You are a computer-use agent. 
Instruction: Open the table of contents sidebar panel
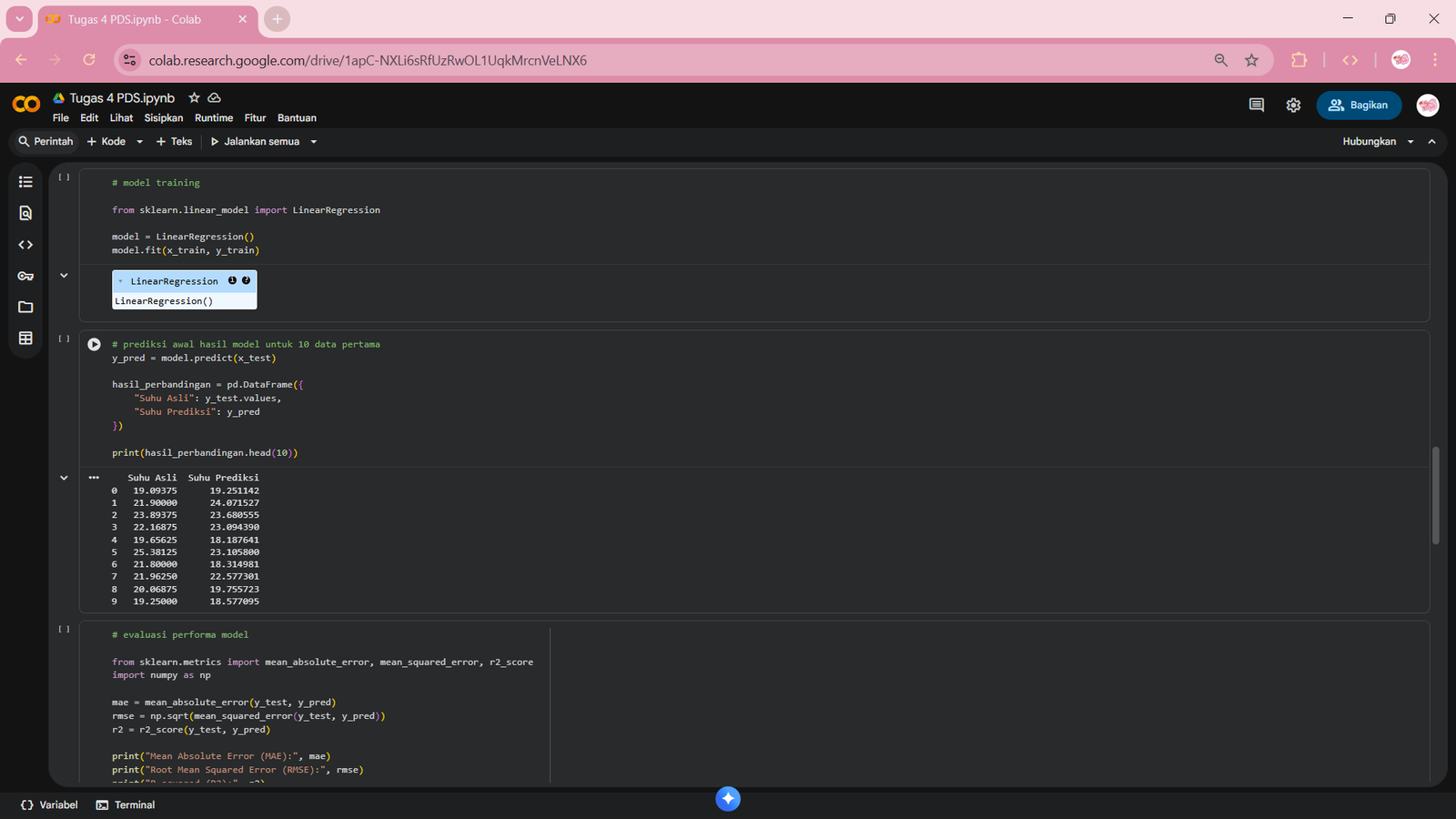[x=25, y=182]
